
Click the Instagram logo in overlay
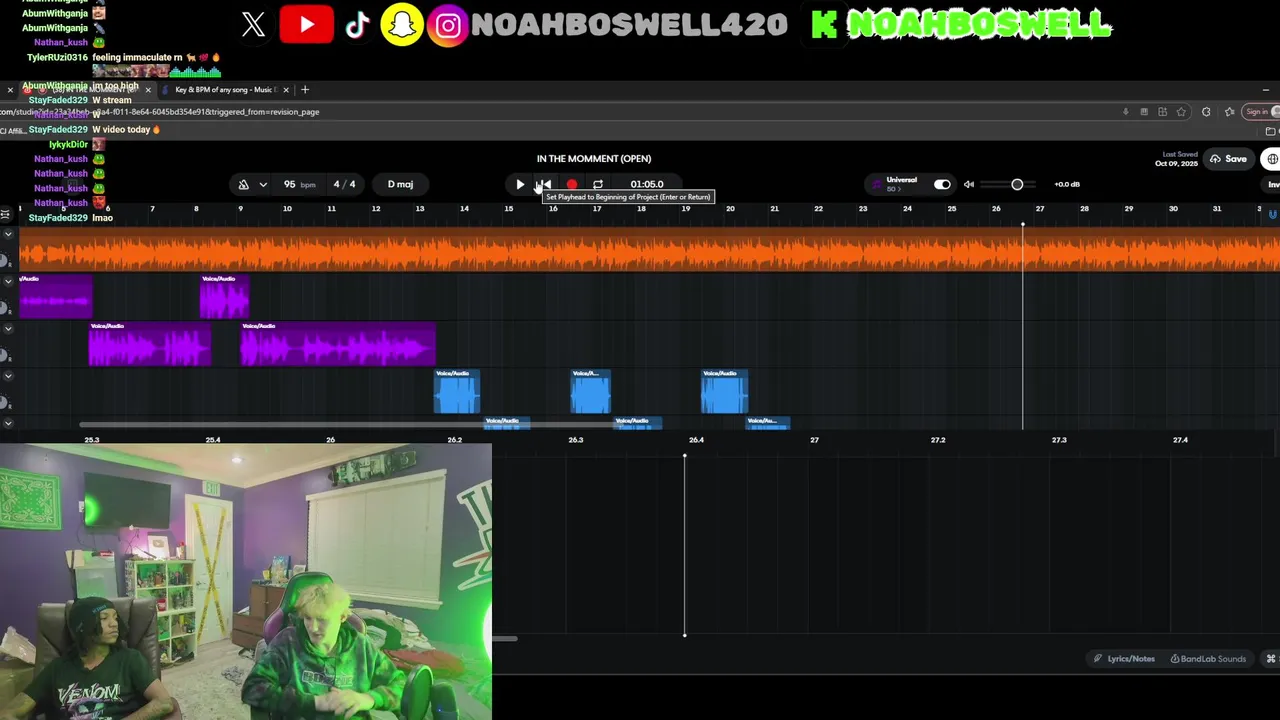click(x=448, y=25)
